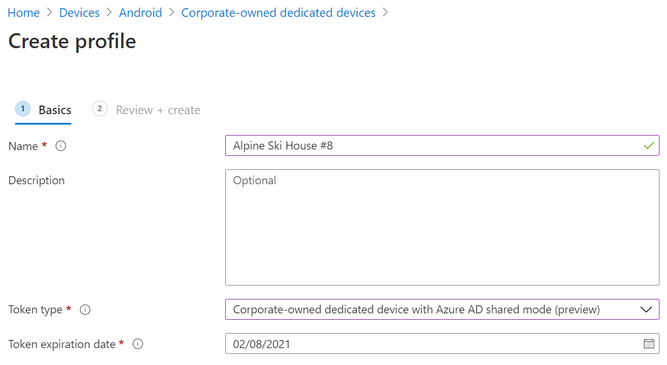Click the Name input field

(442, 145)
